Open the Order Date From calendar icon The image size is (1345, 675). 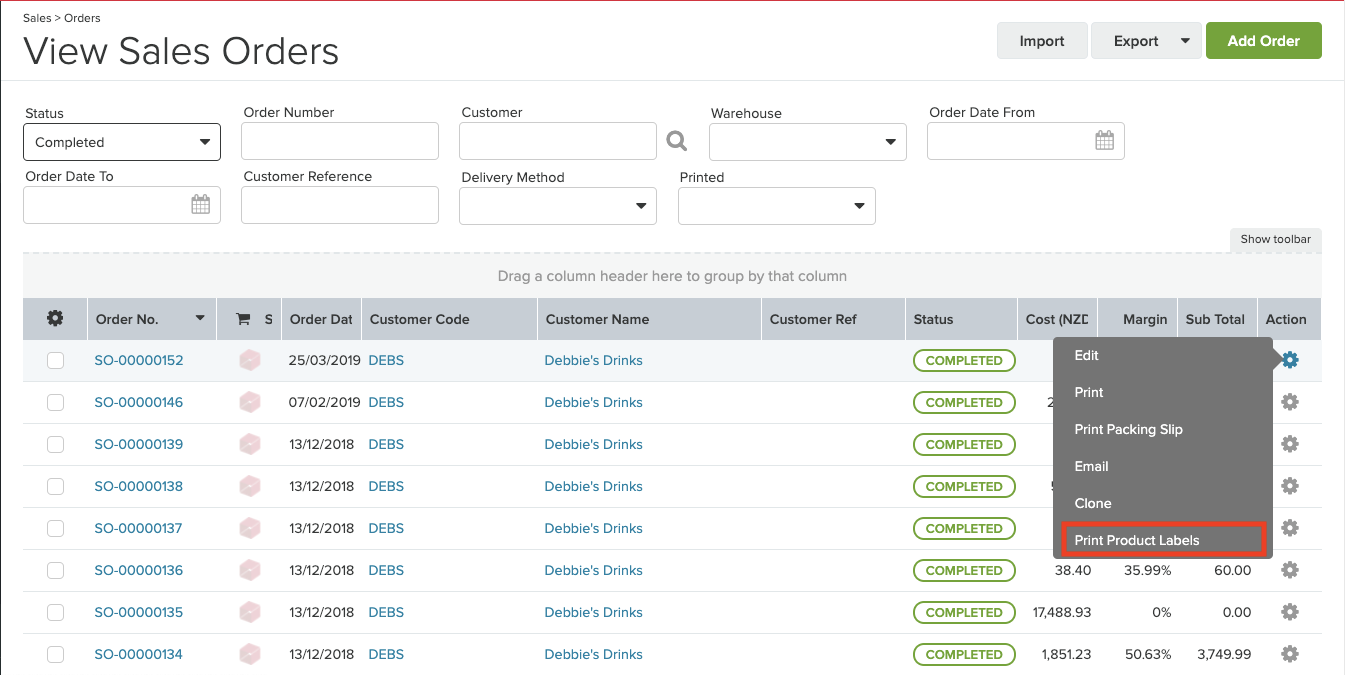pyautogui.click(x=1104, y=141)
